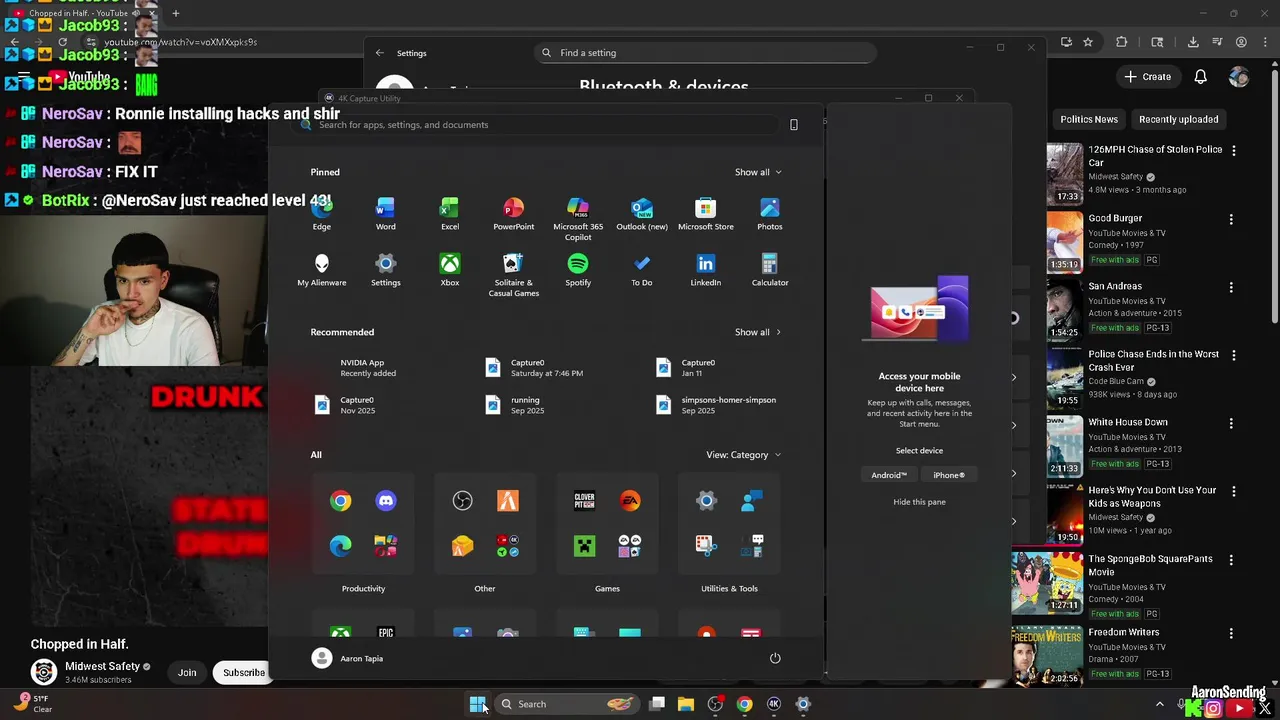This screenshot has height=720, width=1280.
Task: Click Settings Find a setting field
Action: click(704, 53)
